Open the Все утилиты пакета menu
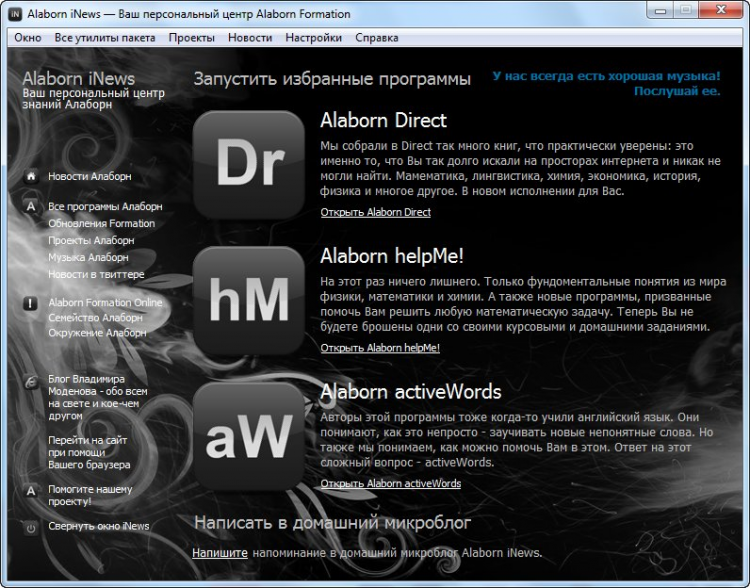The height and width of the screenshot is (588, 750). coord(105,38)
